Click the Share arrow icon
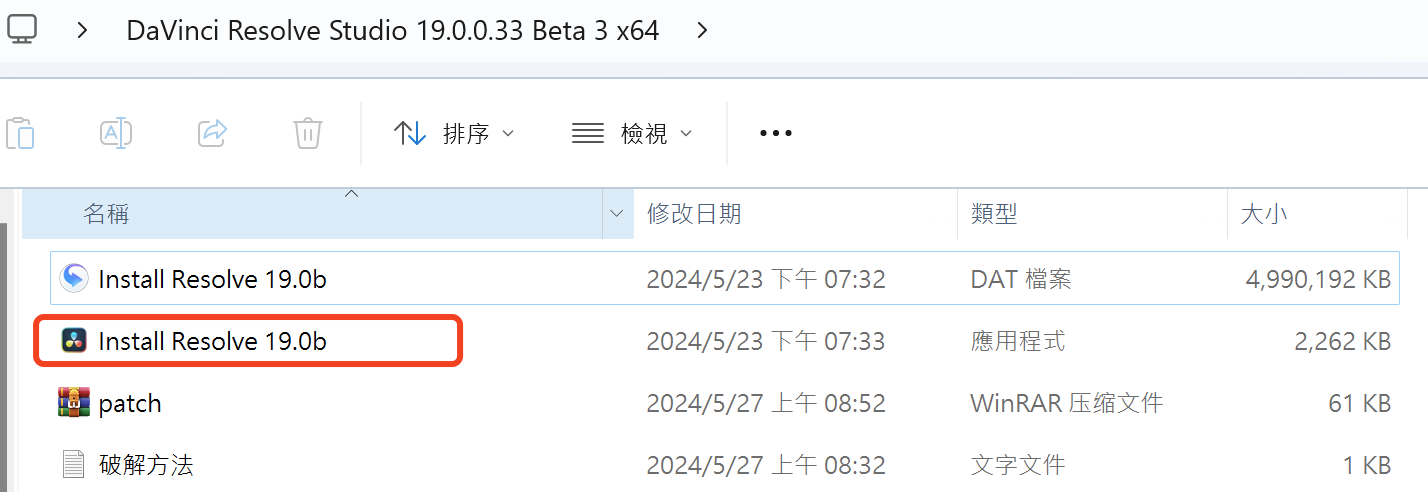This screenshot has width=1428, height=492. [212, 132]
